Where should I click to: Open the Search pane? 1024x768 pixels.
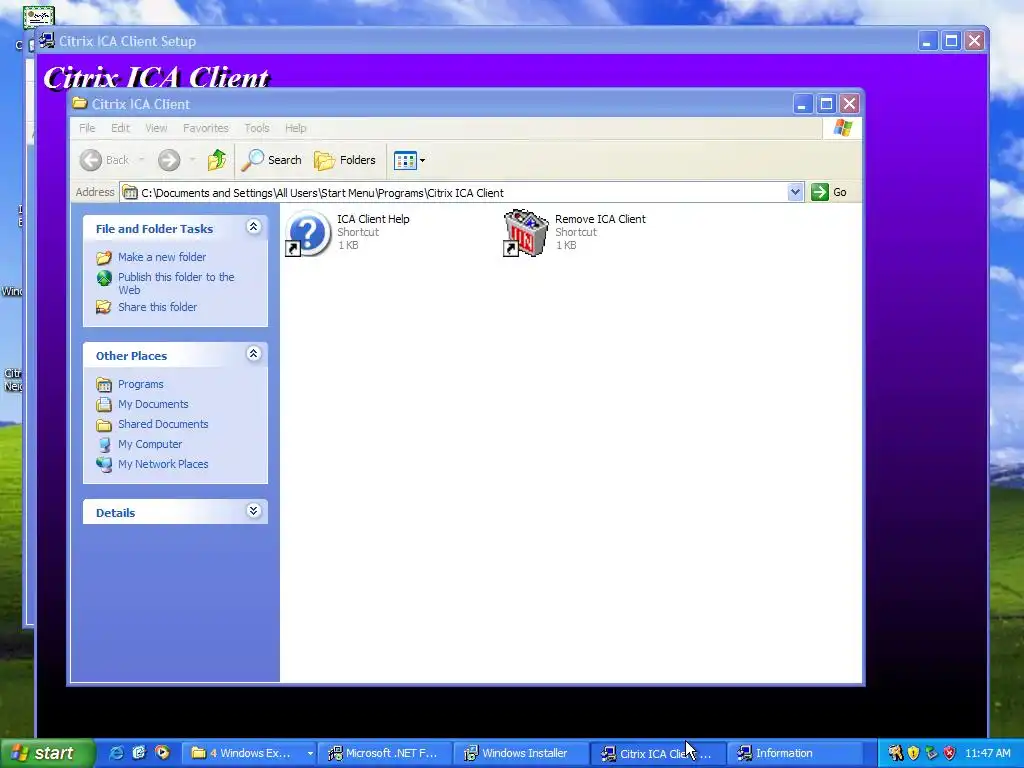272,160
